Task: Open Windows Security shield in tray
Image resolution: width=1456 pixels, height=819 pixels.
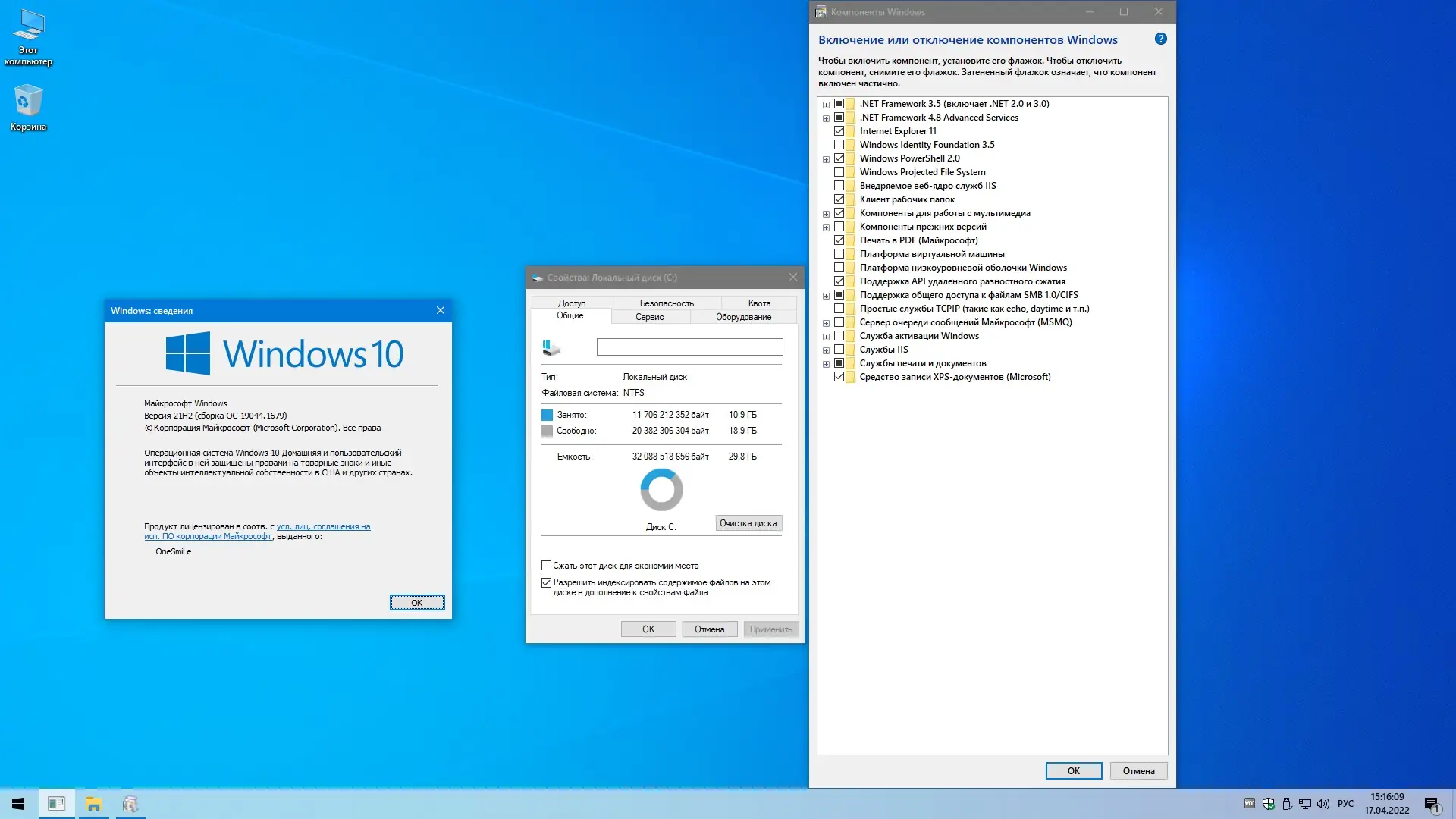Action: [x=1268, y=804]
